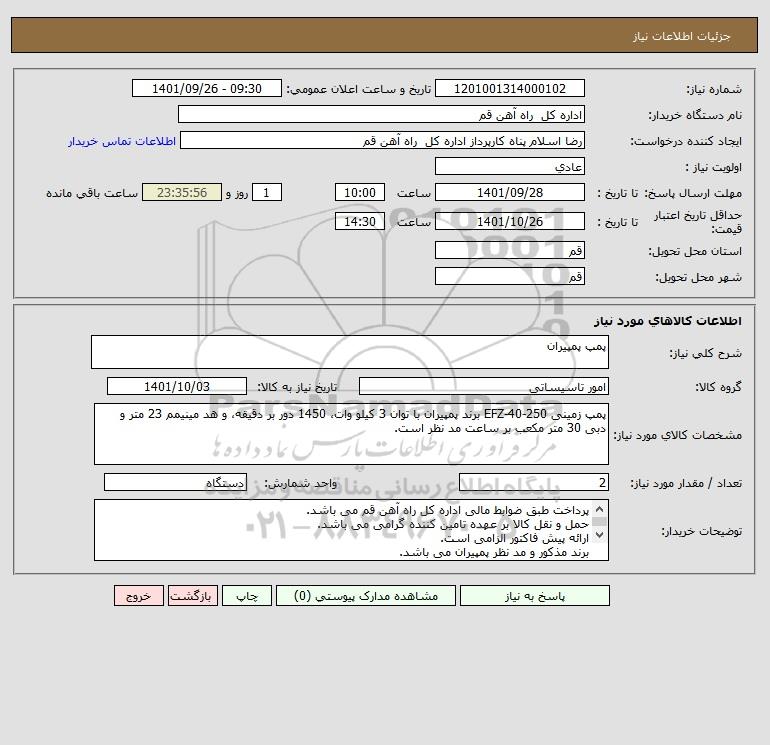Click delivery province field قم
The width and height of the screenshot is (770, 745).
[510, 250]
